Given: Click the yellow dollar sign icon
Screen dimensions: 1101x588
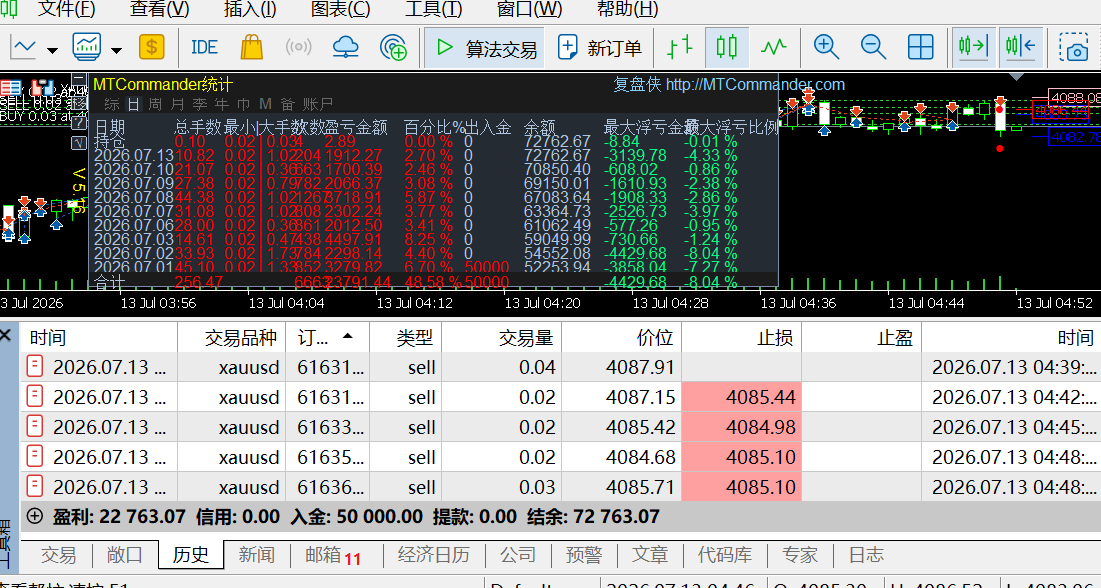Looking at the screenshot, I should [x=152, y=48].
